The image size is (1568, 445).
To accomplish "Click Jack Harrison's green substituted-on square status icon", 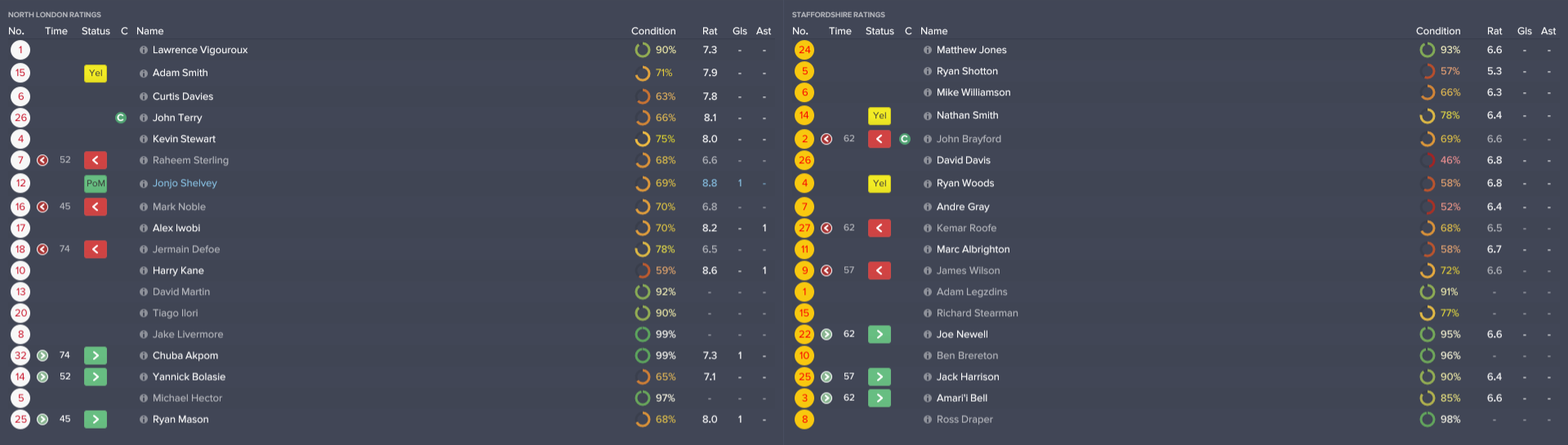I will point(880,377).
